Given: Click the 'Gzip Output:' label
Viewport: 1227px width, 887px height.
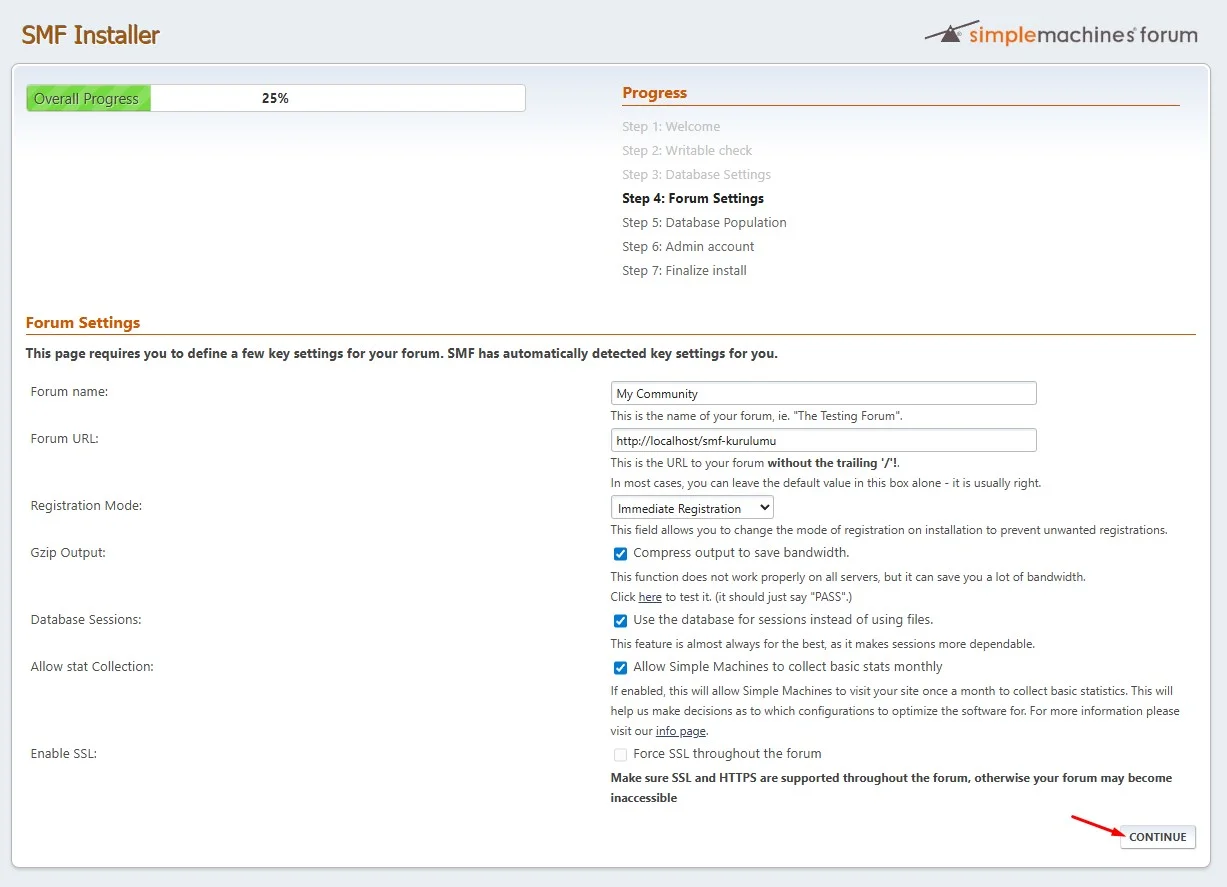Looking at the screenshot, I should (x=68, y=553).
